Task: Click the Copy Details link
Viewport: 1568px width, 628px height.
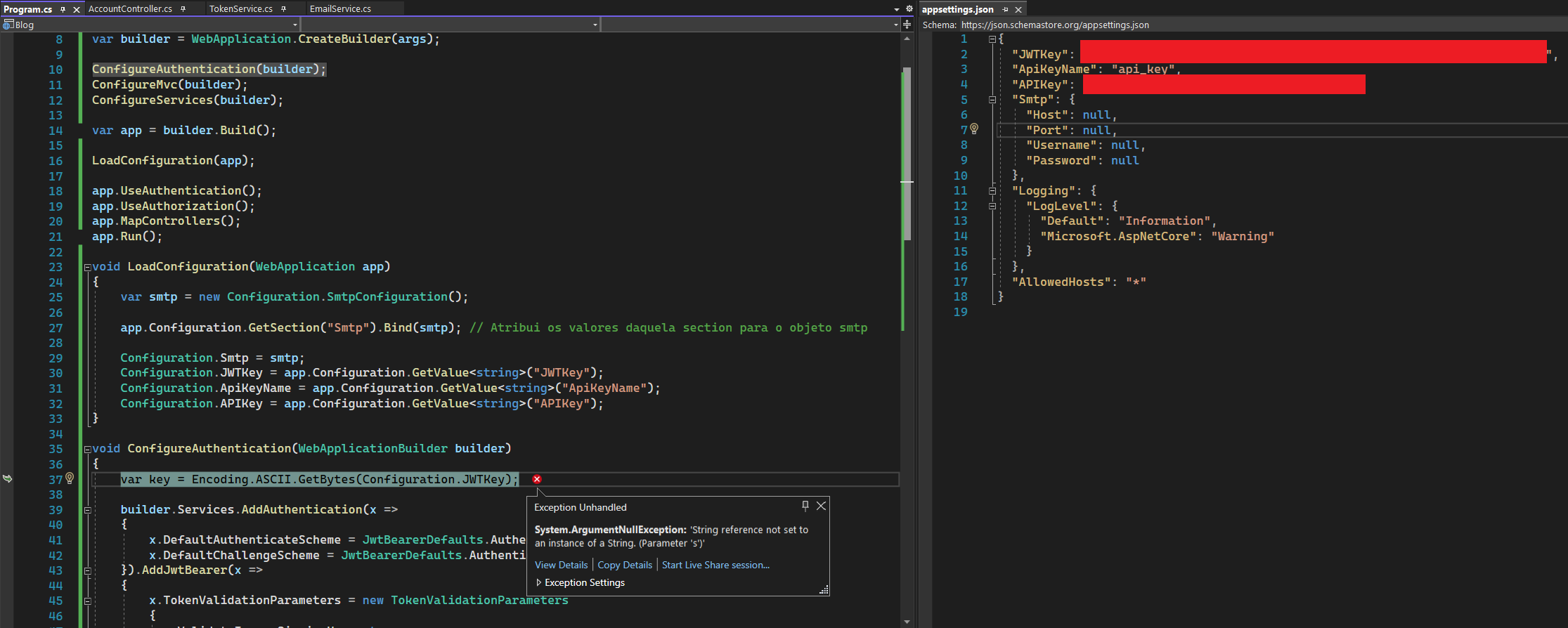Action: [x=625, y=565]
